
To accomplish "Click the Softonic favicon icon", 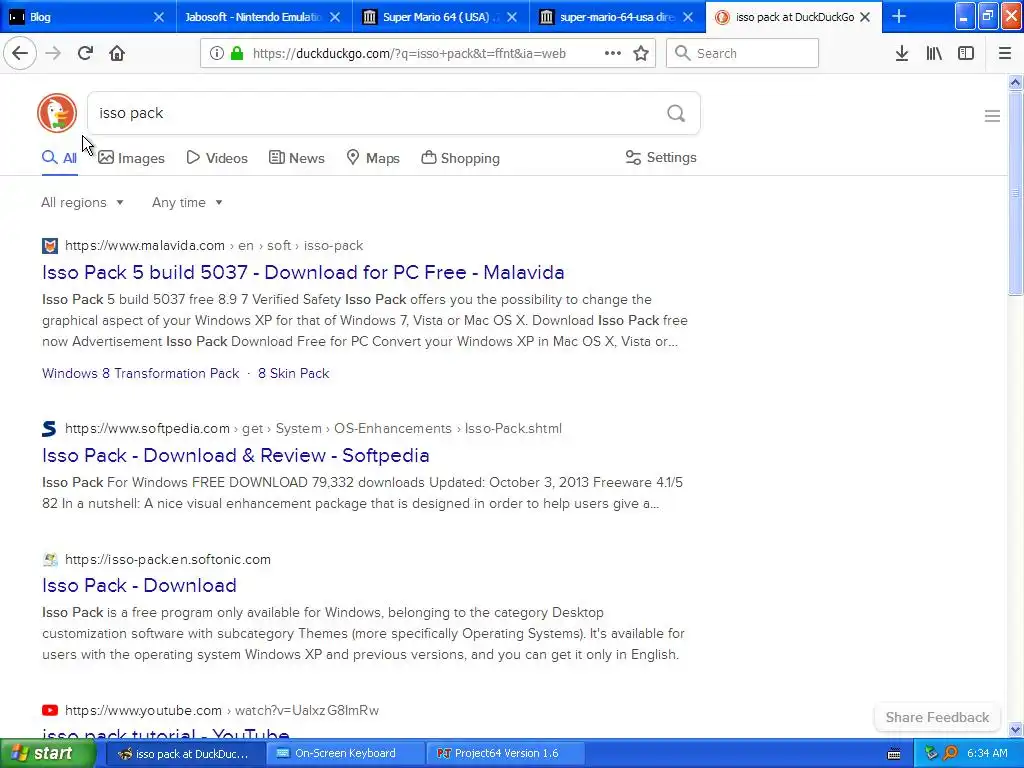I will 50,559.
